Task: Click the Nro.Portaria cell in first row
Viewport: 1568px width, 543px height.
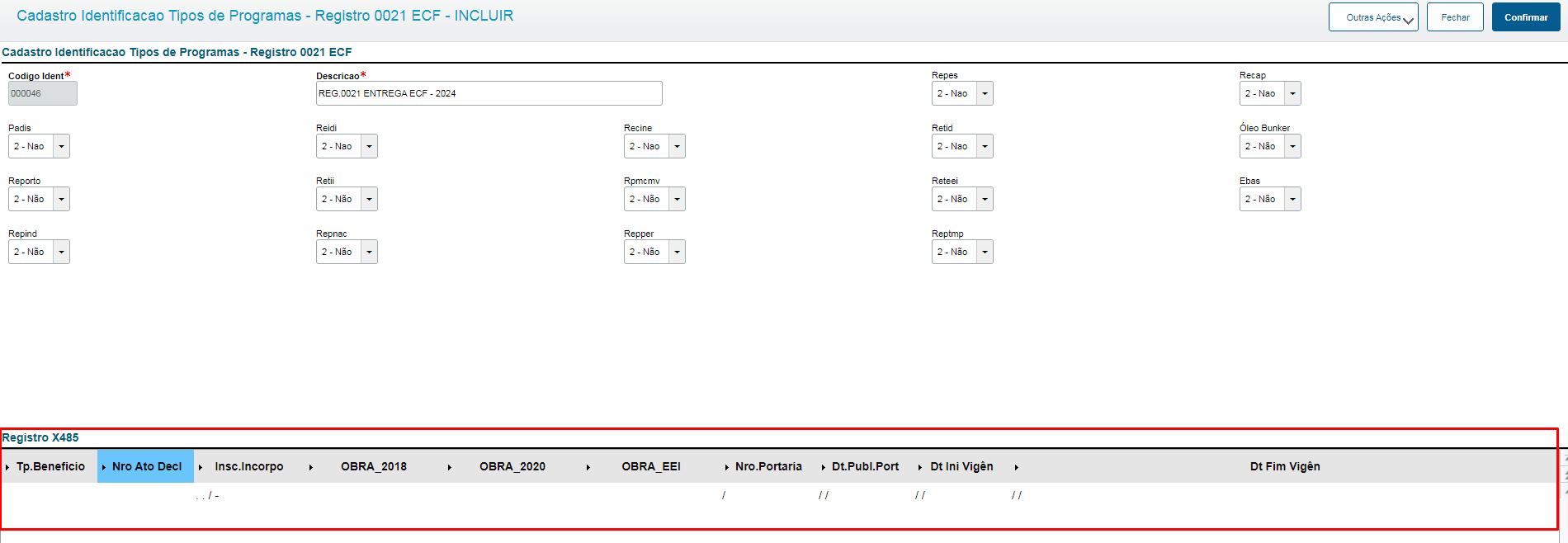Action: coord(768,495)
